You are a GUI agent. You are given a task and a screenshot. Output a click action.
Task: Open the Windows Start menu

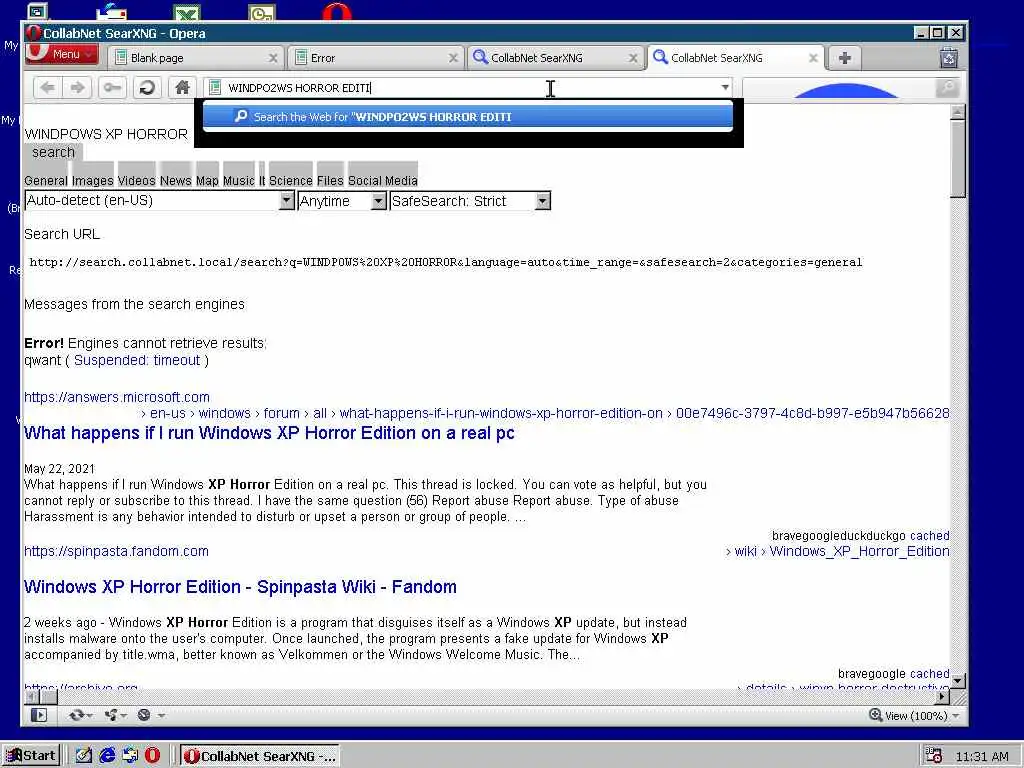point(31,756)
